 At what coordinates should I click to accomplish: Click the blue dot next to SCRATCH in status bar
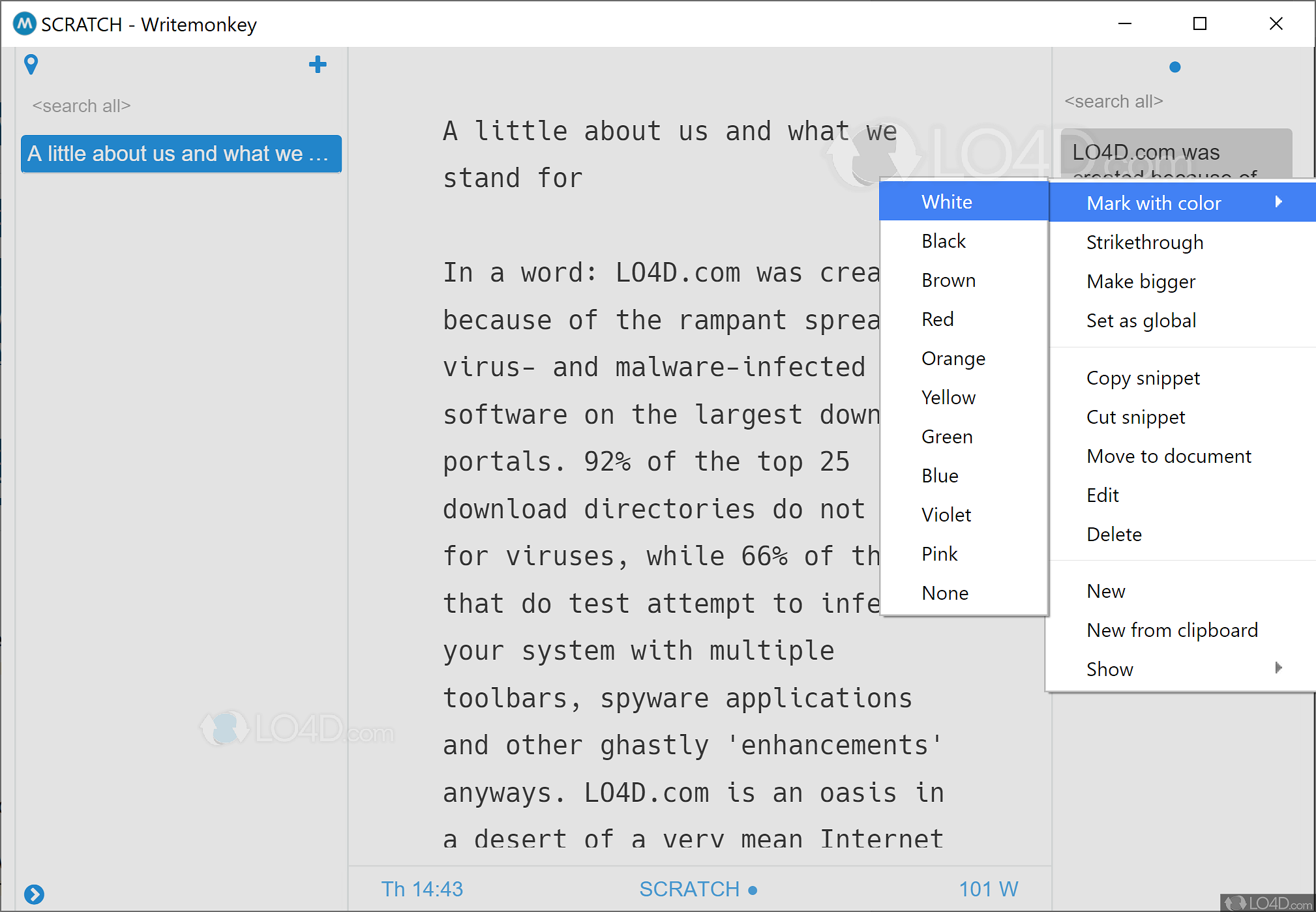(x=753, y=889)
